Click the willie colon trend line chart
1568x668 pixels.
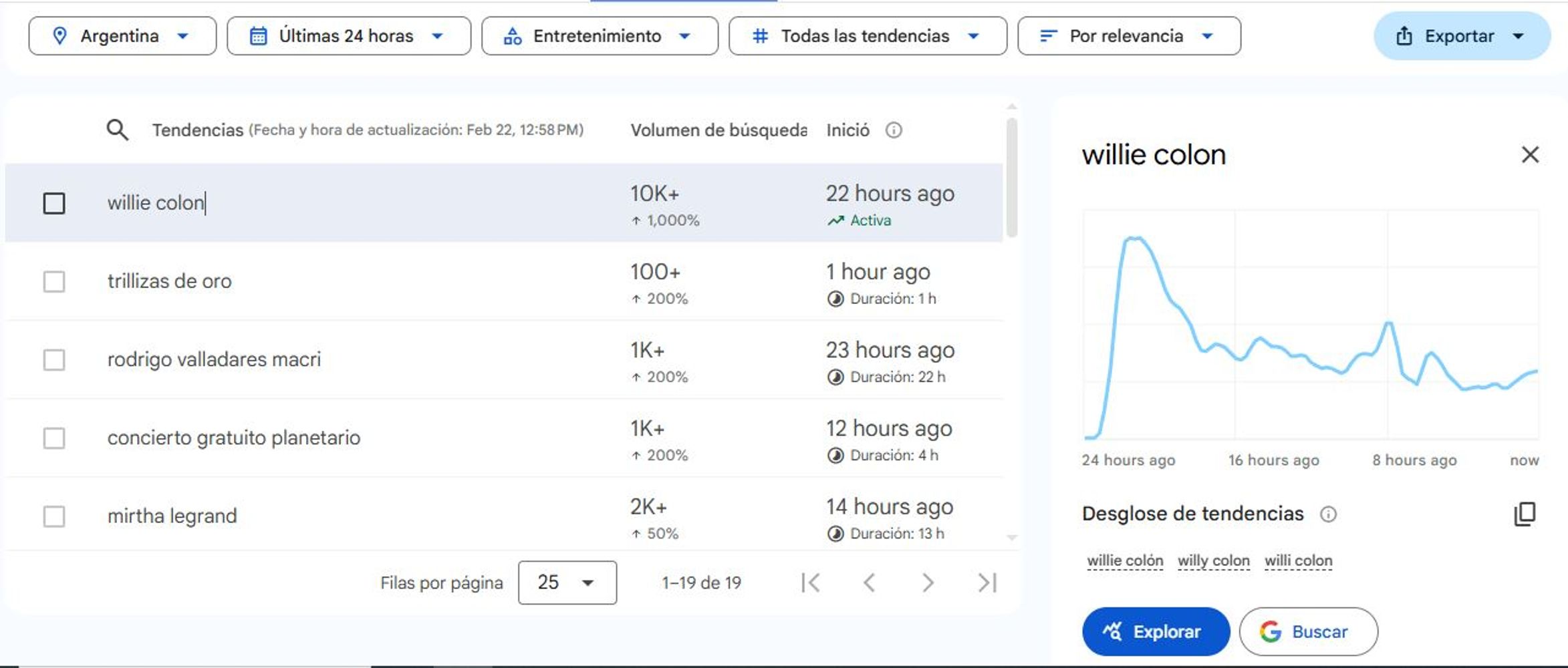click(1311, 325)
